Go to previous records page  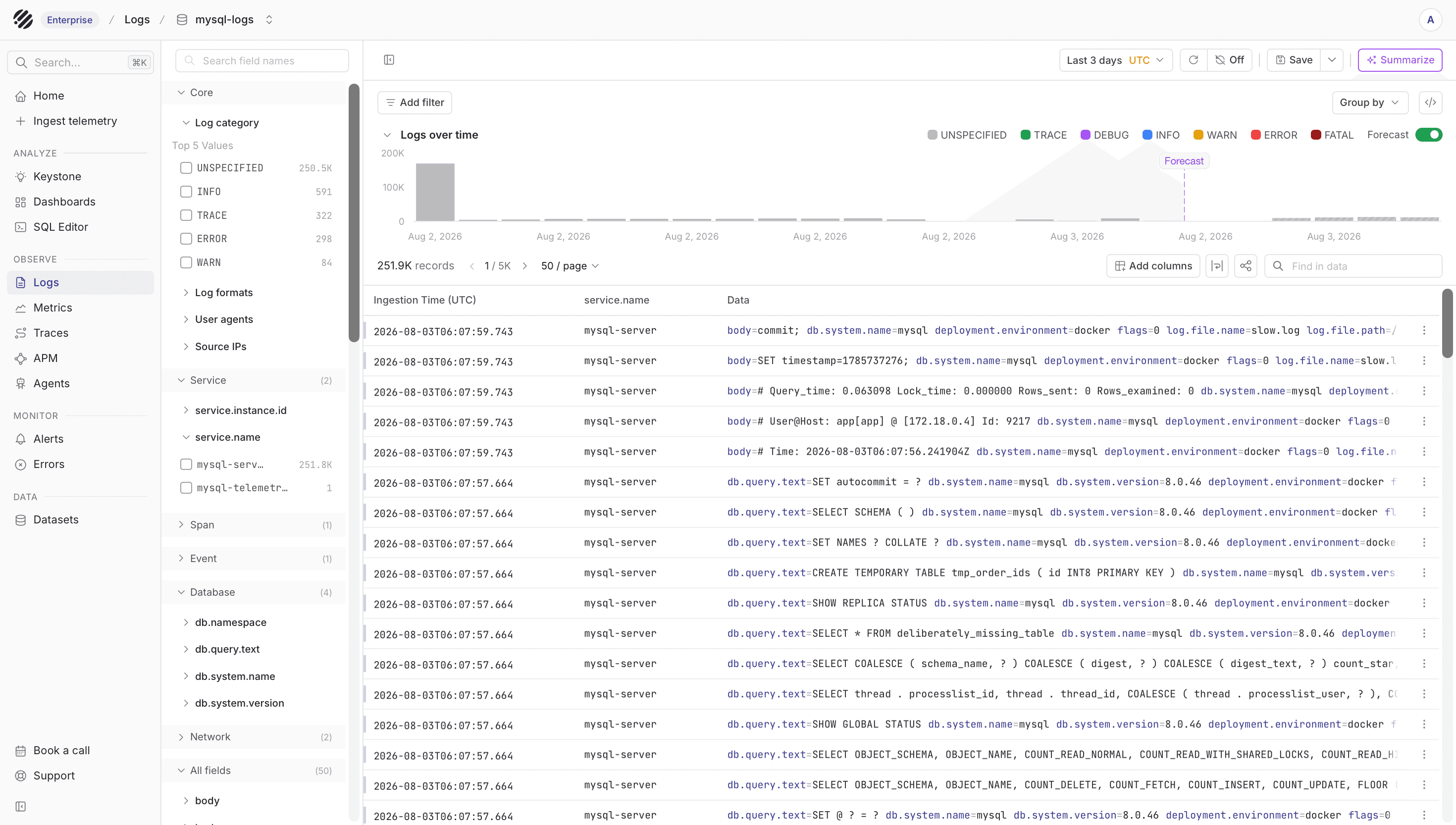coord(471,266)
